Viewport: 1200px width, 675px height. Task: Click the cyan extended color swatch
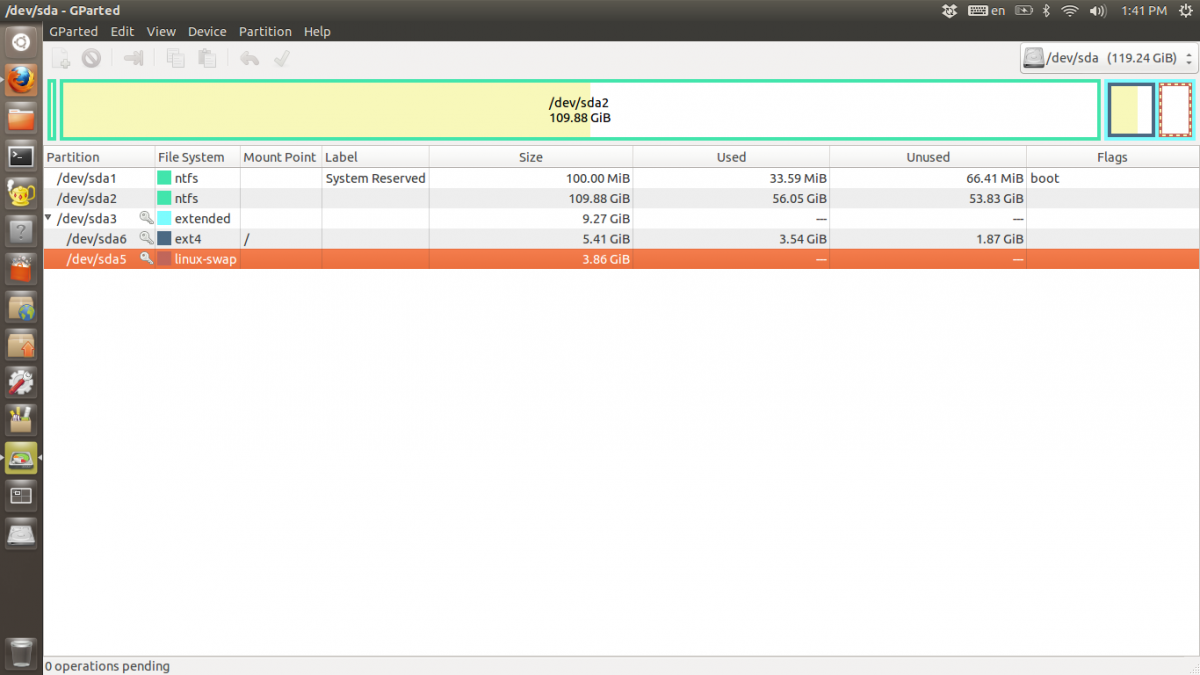point(164,218)
